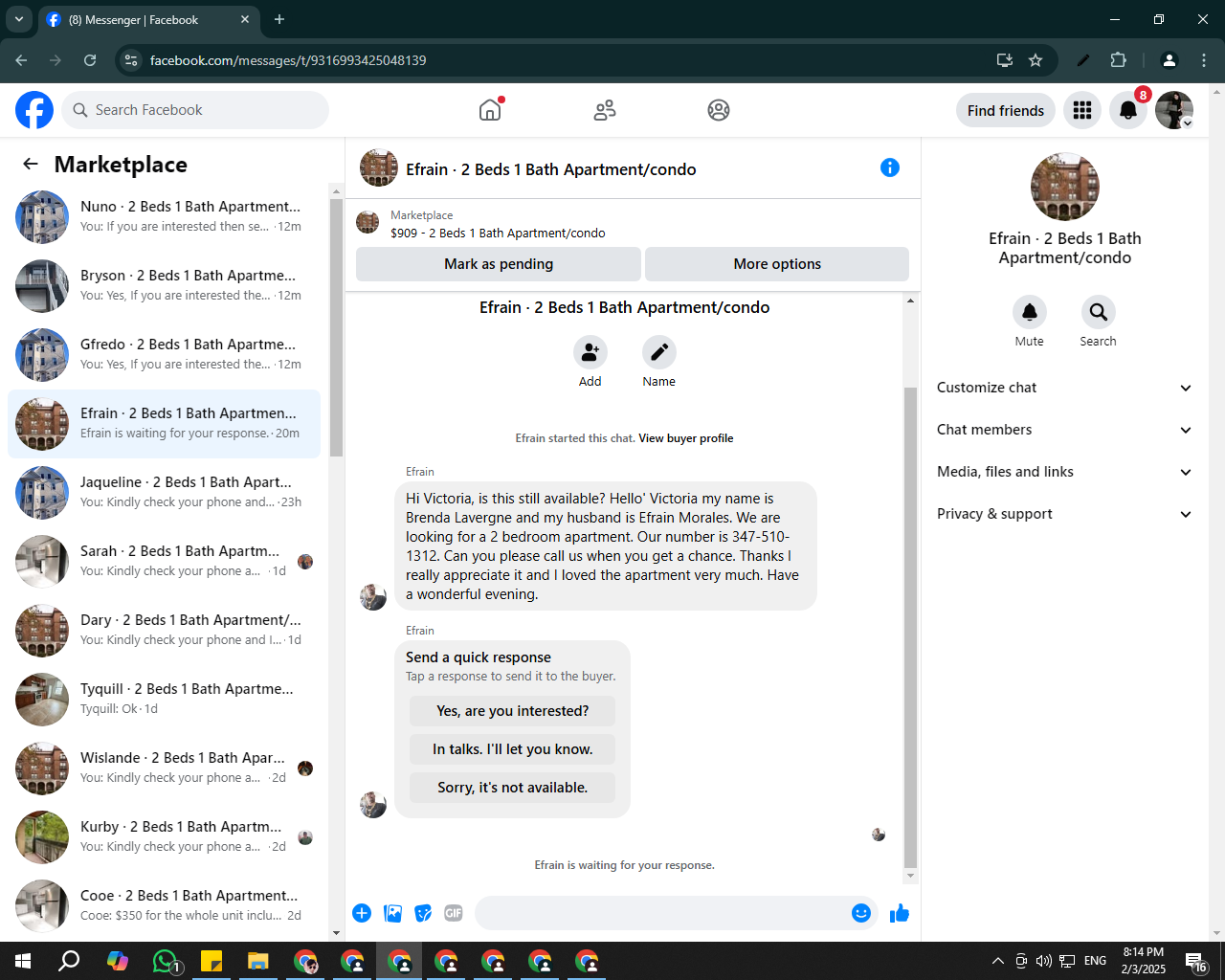The height and width of the screenshot is (980, 1225).
Task: Open Sarah conversation
Action: [x=165, y=562]
